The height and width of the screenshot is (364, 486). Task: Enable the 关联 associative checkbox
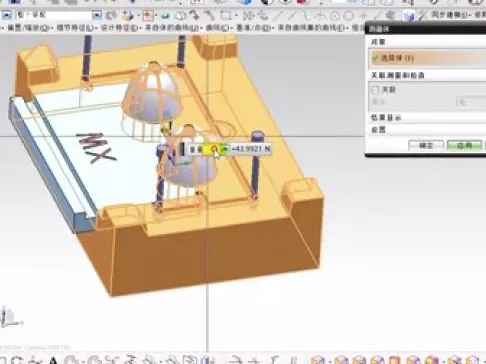375,89
